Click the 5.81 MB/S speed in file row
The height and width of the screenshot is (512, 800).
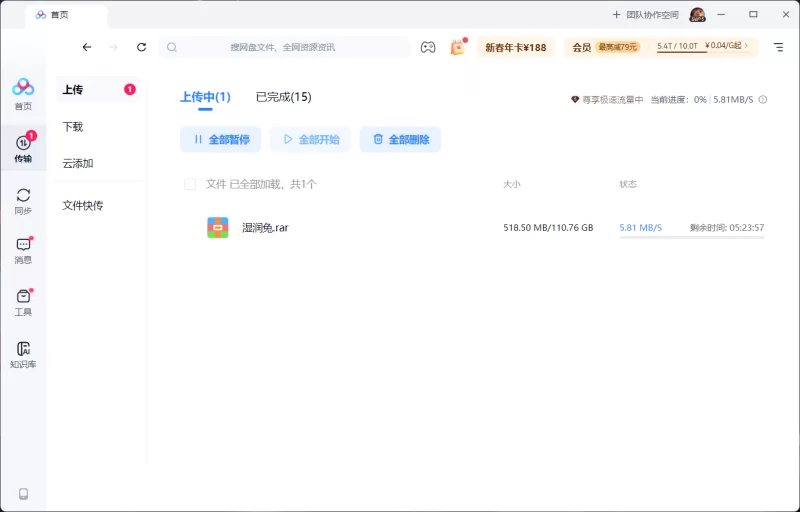point(640,228)
